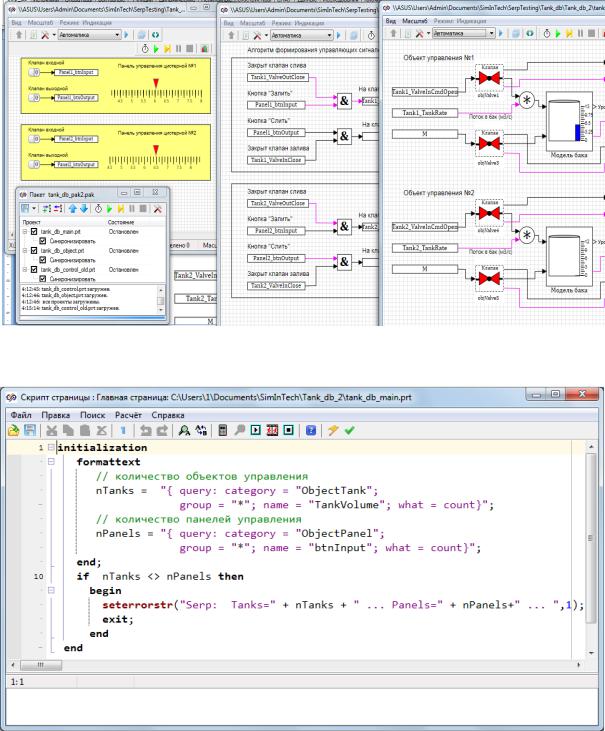605x731 pixels.
Task: Open the save dropdown arrow in the package toolbar
Action: tap(34, 209)
